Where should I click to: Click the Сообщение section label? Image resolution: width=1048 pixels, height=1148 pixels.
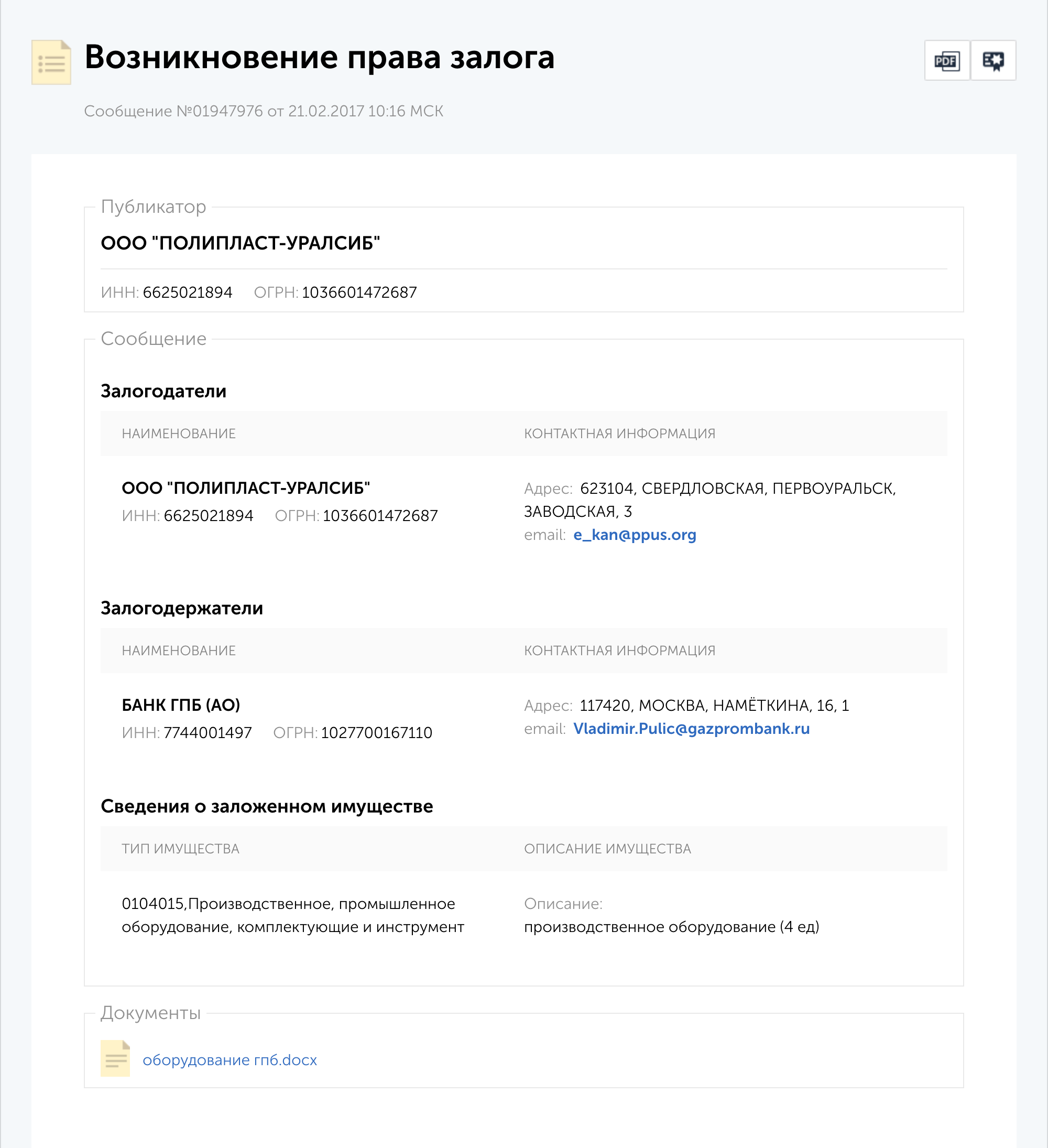(153, 338)
